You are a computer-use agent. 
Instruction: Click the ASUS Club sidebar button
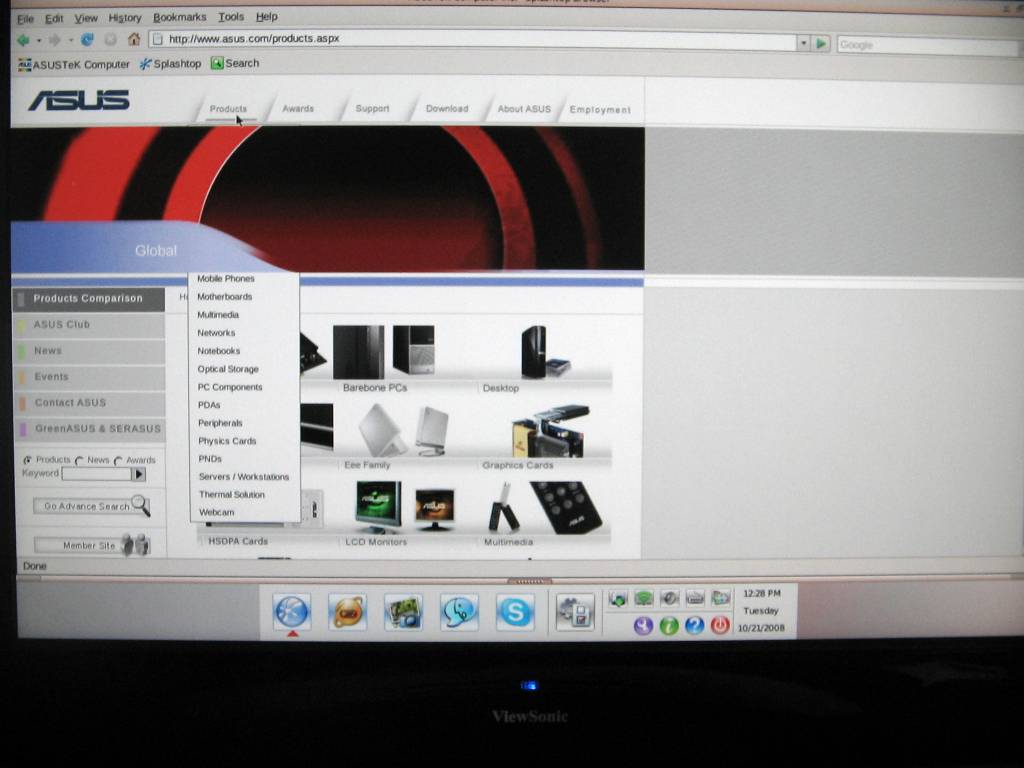click(x=89, y=325)
